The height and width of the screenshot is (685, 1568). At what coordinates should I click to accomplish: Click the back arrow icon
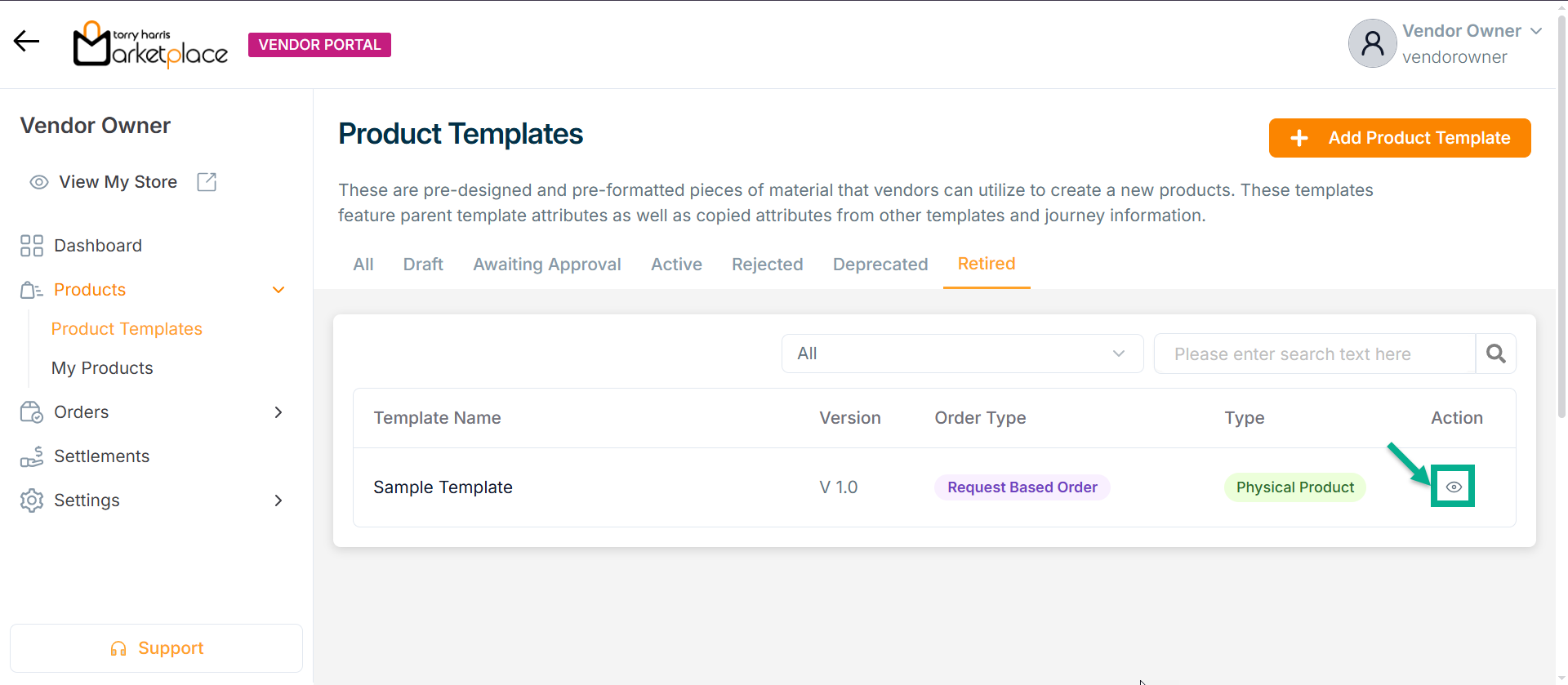coord(26,41)
